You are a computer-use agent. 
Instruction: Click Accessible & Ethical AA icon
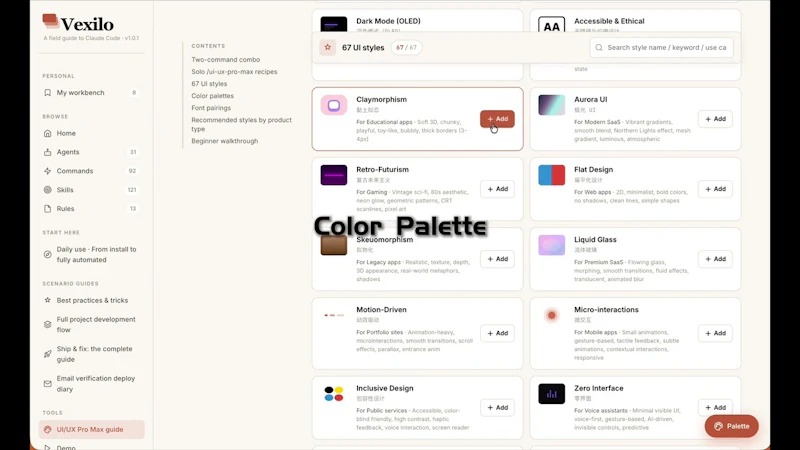[x=552, y=24]
